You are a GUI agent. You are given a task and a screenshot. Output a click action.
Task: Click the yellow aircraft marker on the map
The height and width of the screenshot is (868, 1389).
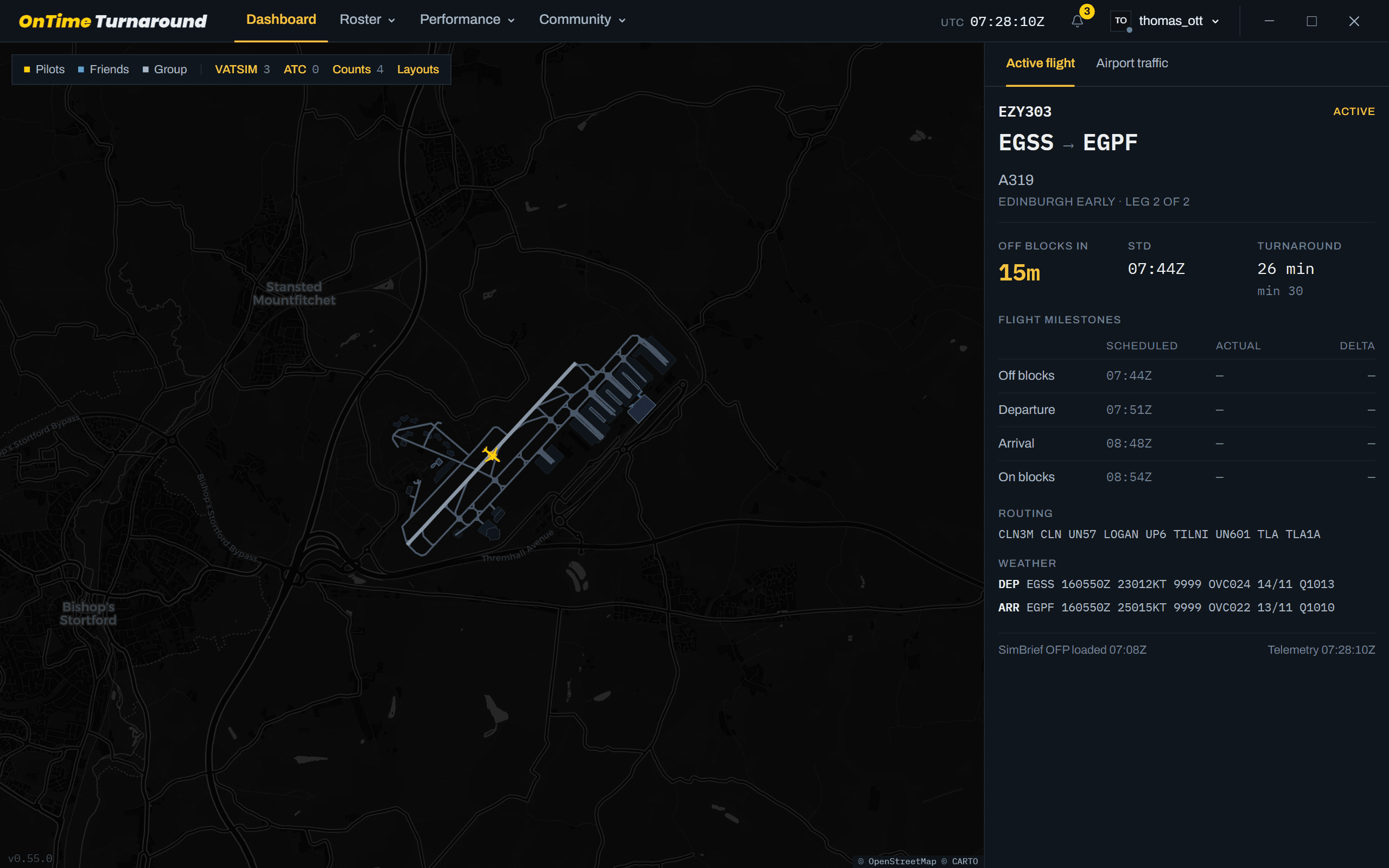pos(492,454)
